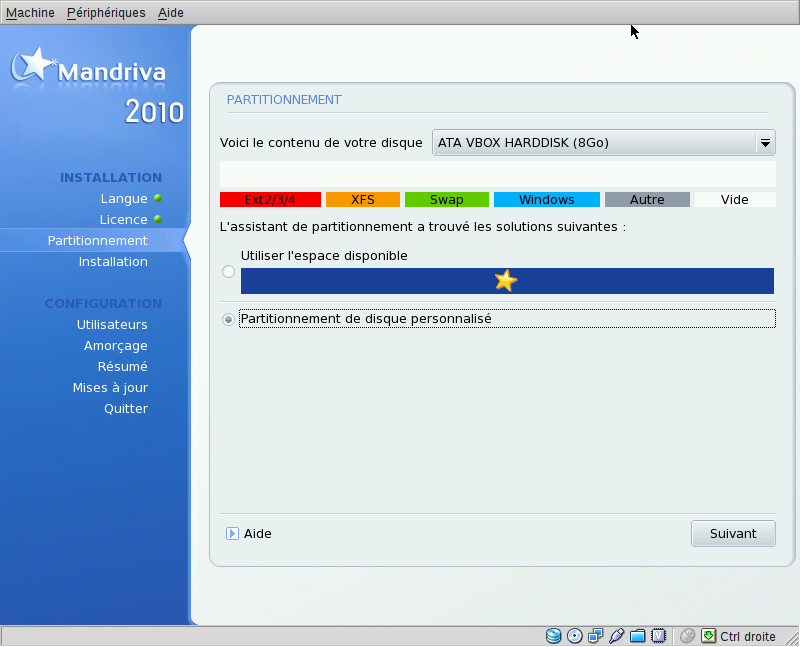Screen dimensions: 800x647
Task: Click the INSTALLATION section header
Action: pyautogui.click(x=111, y=178)
